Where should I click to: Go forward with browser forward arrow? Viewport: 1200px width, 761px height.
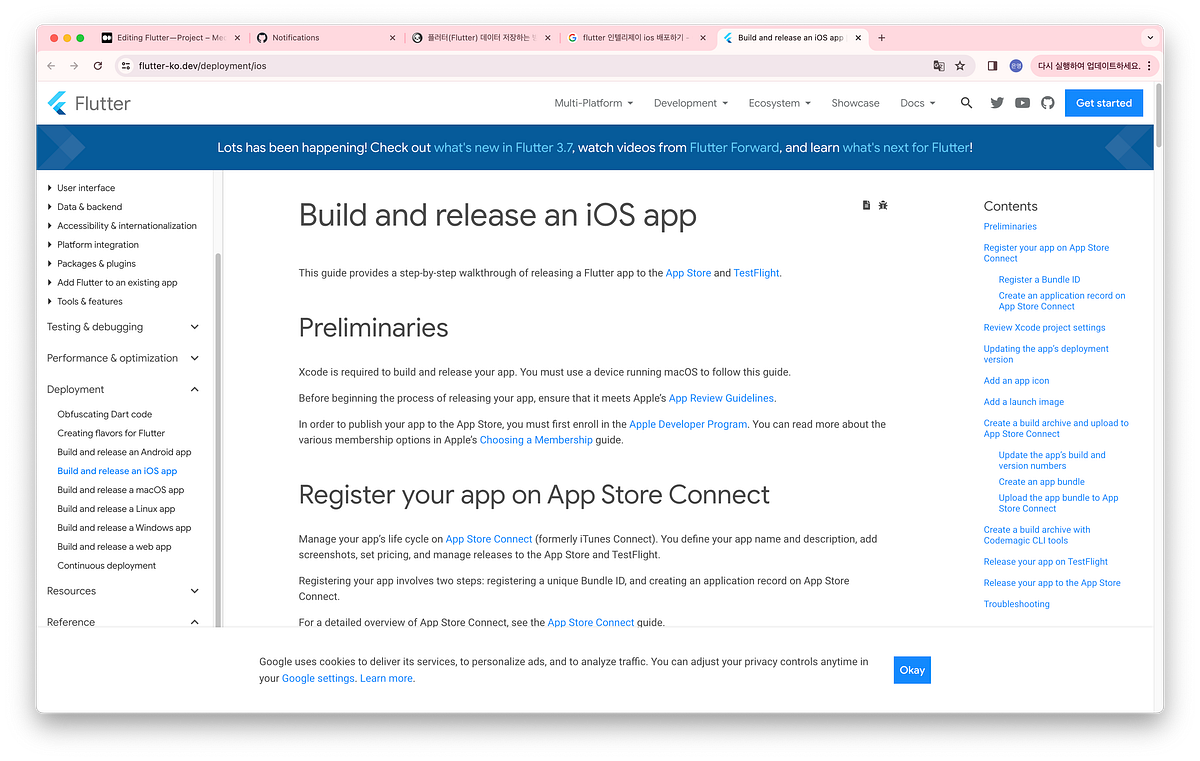click(74, 66)
